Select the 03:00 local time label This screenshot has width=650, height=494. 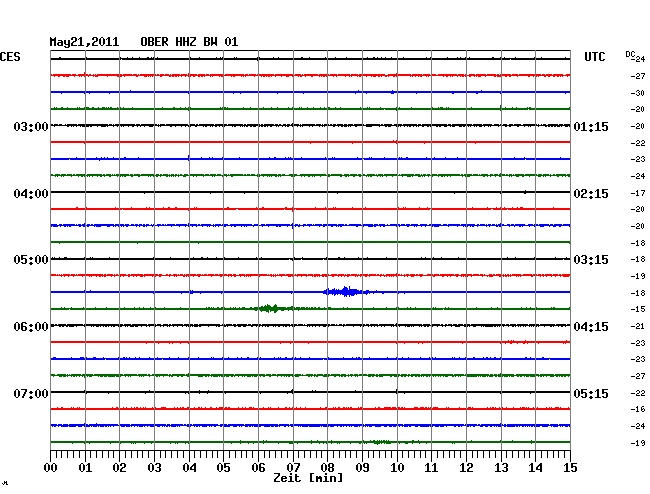click(31, 127)
